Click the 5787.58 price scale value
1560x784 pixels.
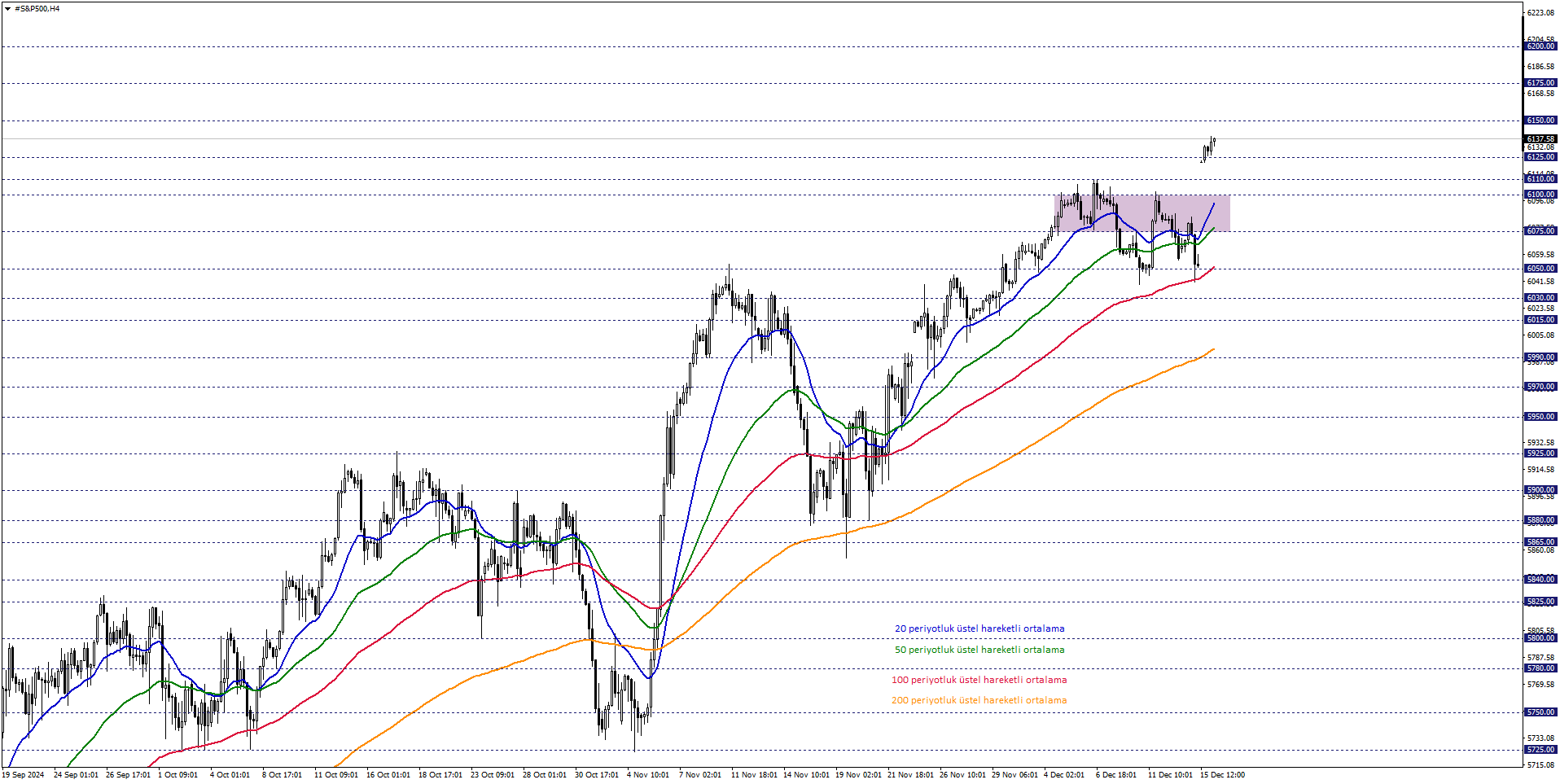(x=1540, y=658)
